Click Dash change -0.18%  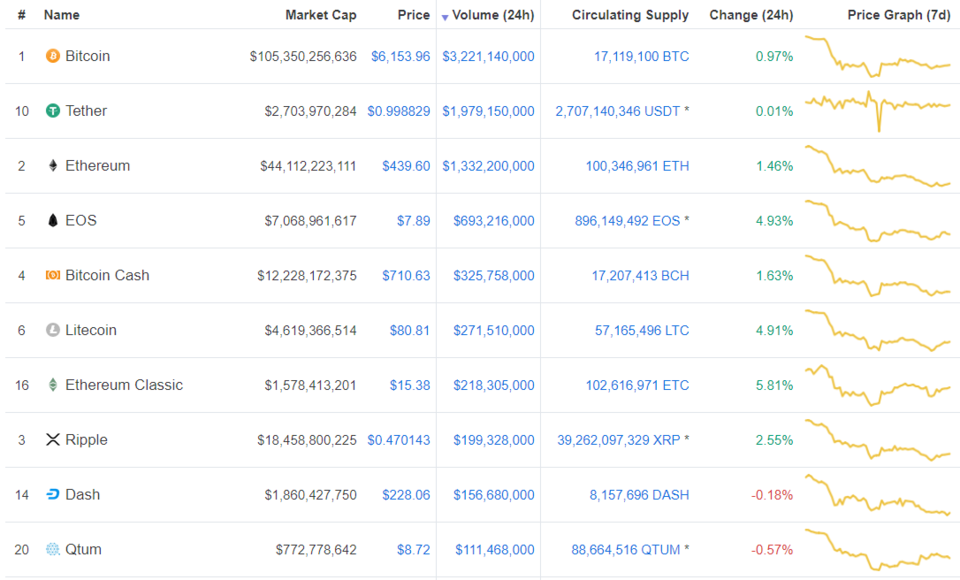[x=772, y=494]
